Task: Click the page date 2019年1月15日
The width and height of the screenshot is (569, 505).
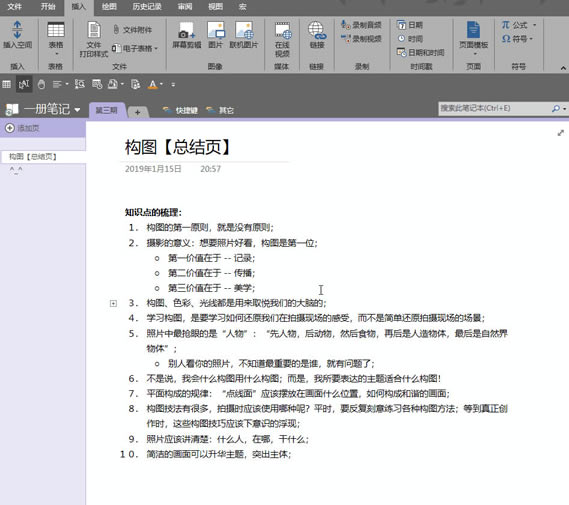Action: pyautogui.click(x=153, y=169)
